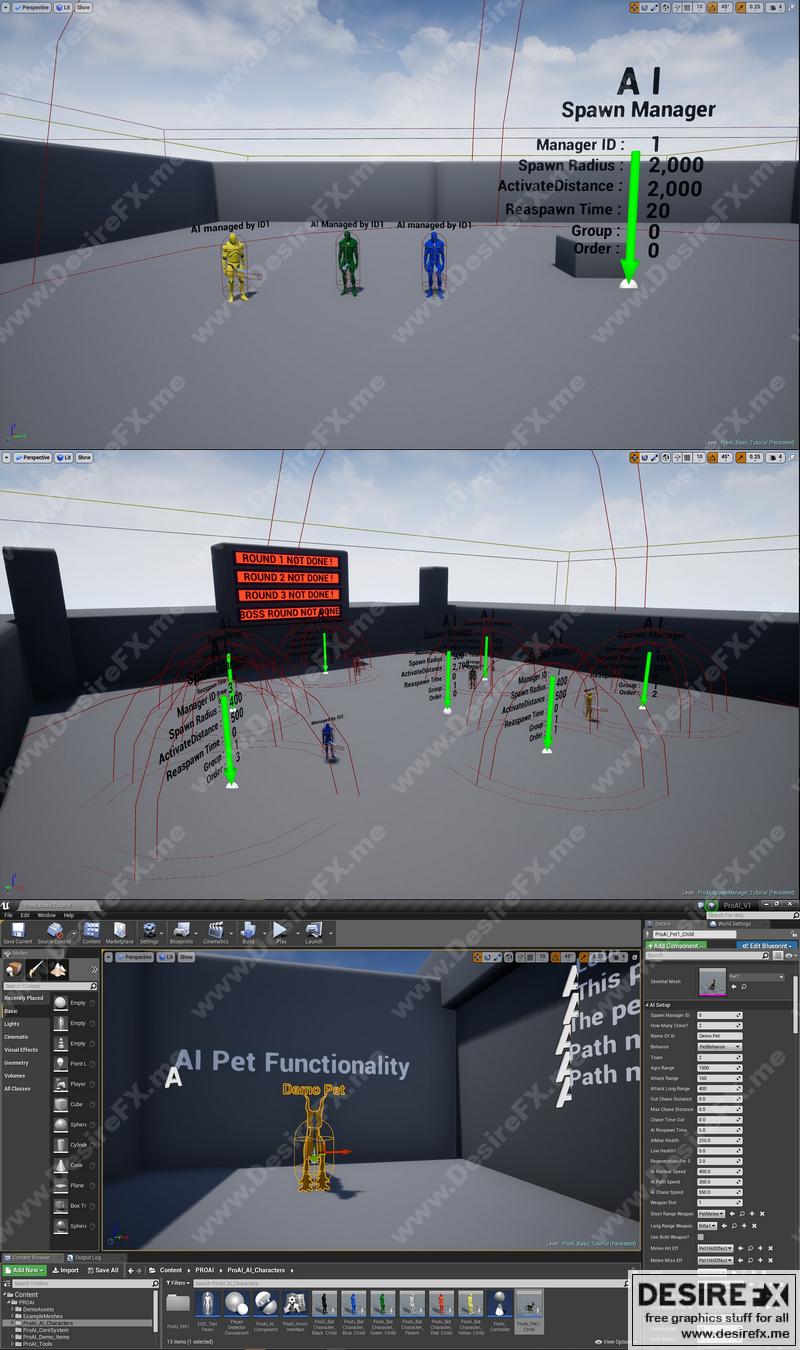Toggle Perspective view in middle viewport
Viewport: 800px width, 1350px height.
click(x=32, y=458)
